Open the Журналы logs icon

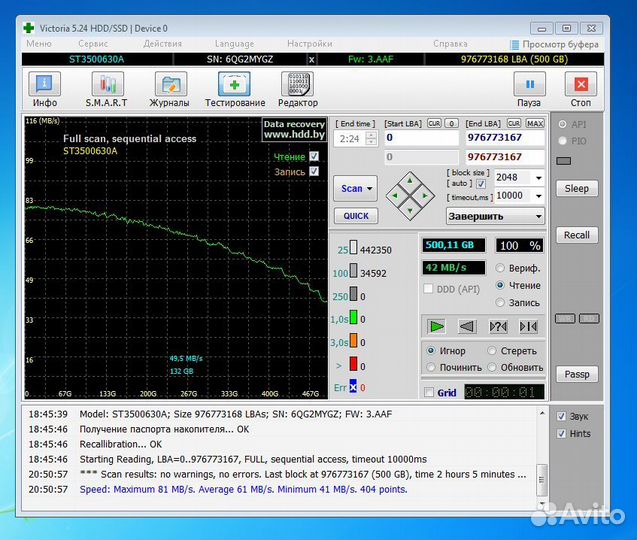(171, 86)
